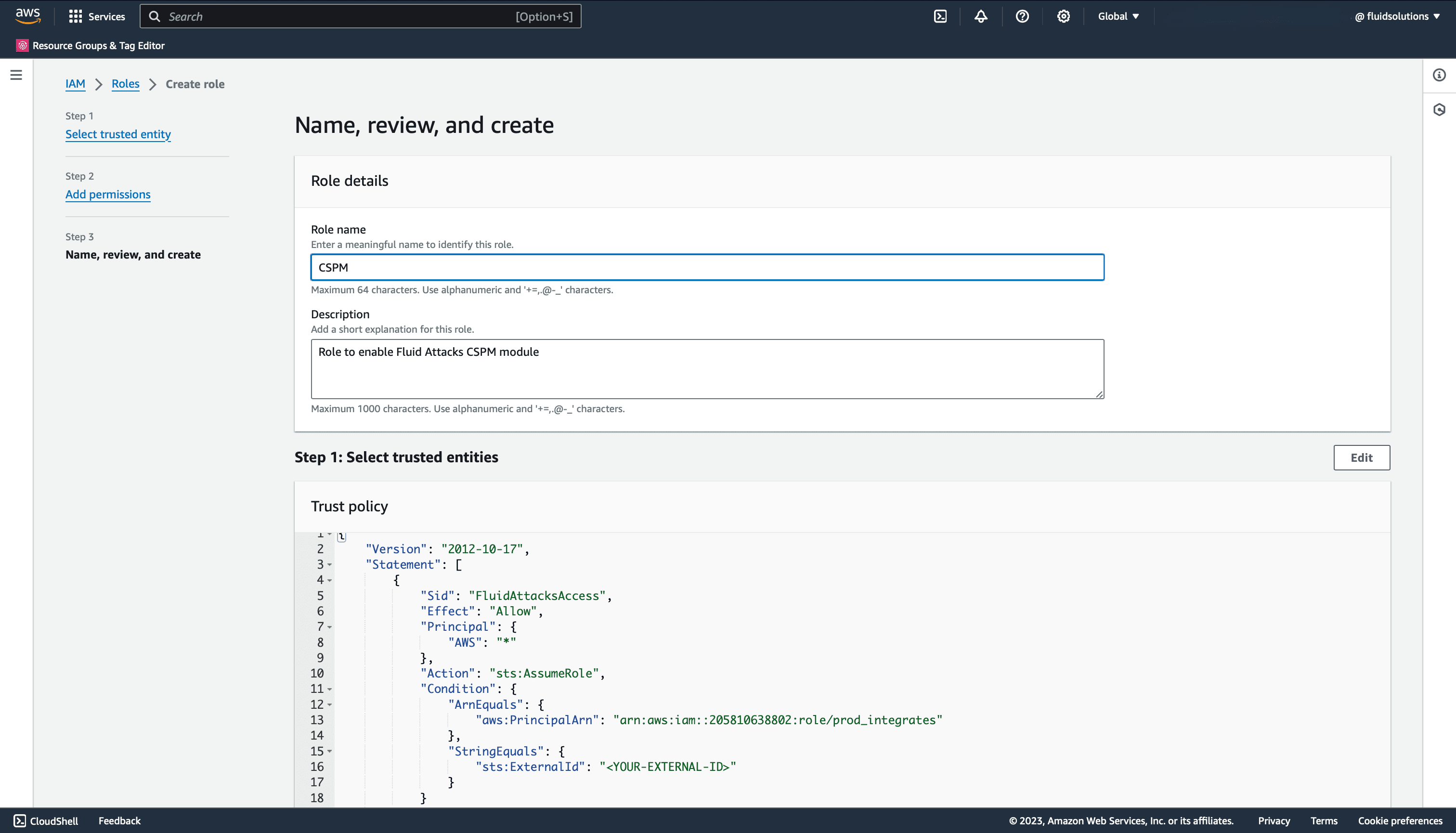Focus the Description text area
Screen dimensions: 1456x833
pos(707,369)
